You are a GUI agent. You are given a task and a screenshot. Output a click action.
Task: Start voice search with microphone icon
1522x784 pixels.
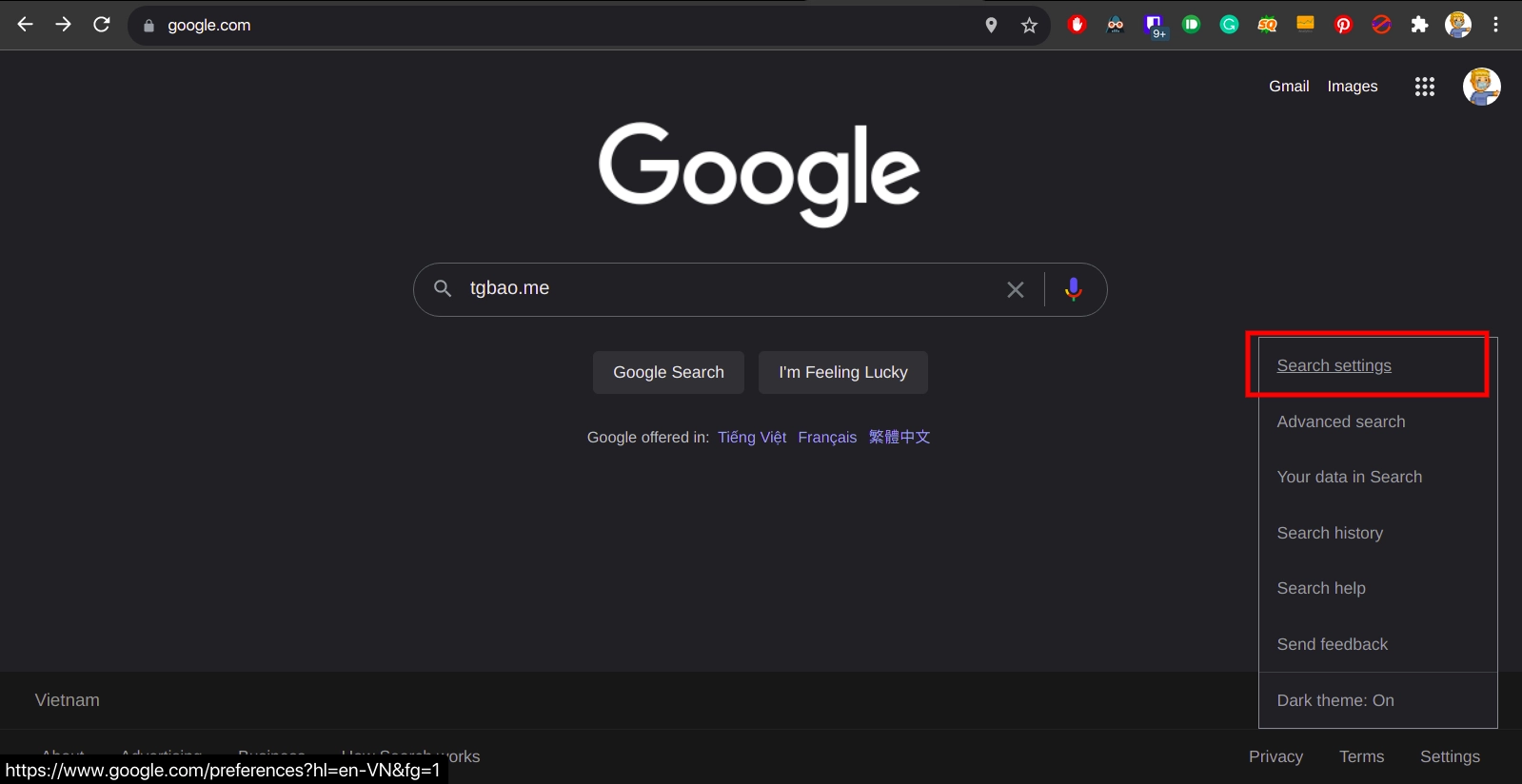tap(1073, 289)
